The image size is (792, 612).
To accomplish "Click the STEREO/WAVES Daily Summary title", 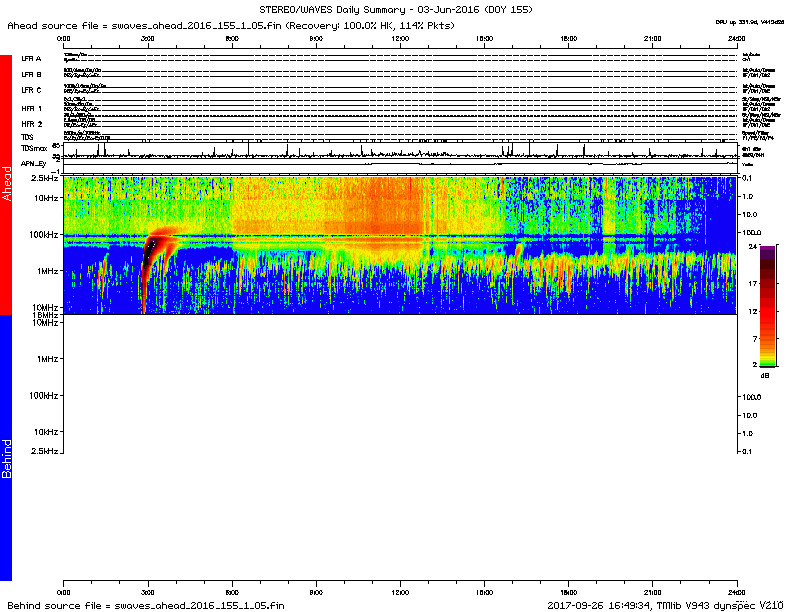I will pos(395,8).
